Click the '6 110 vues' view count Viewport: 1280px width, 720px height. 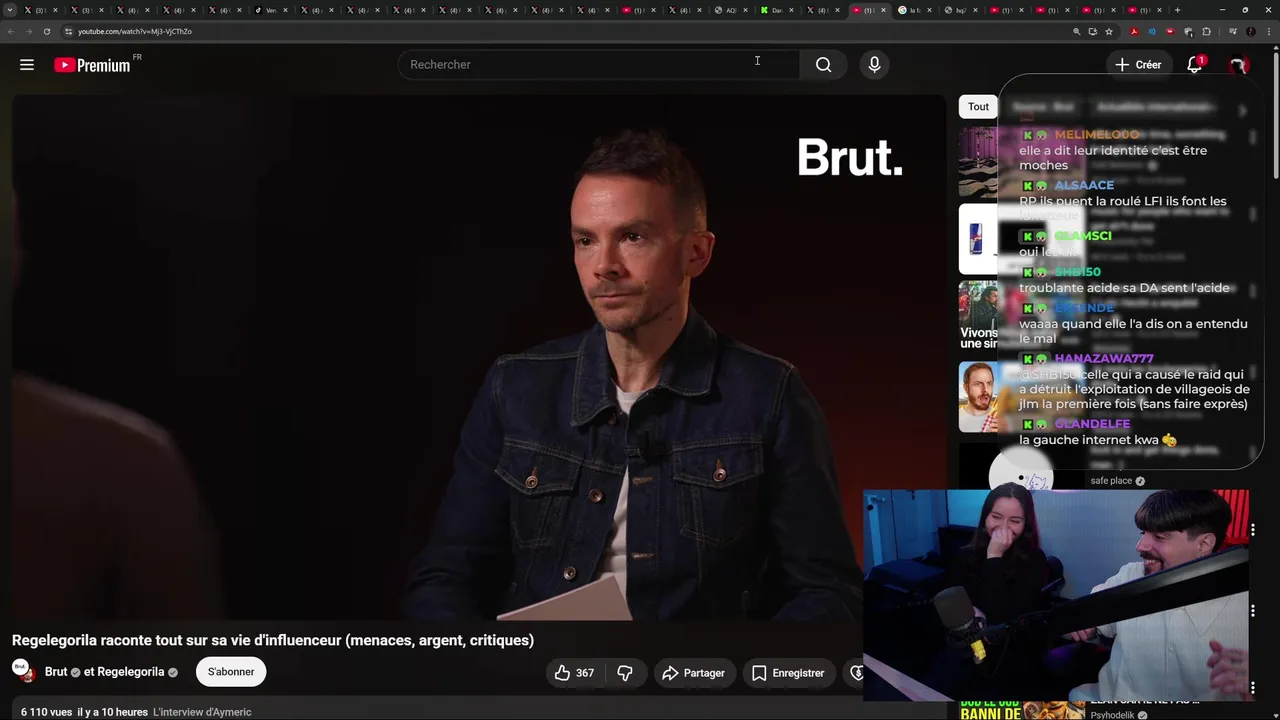(47, 712)
